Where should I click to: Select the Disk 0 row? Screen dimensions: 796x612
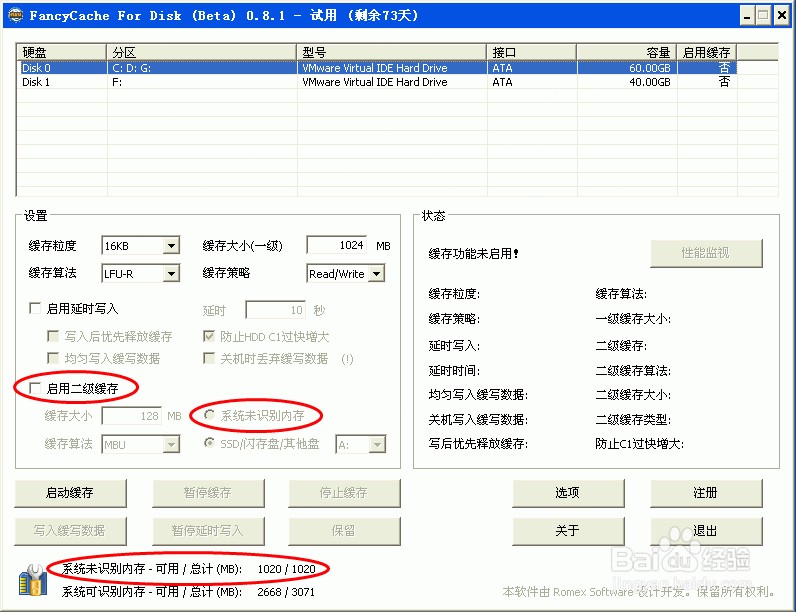pyautogui.click(x=377, y=67)
